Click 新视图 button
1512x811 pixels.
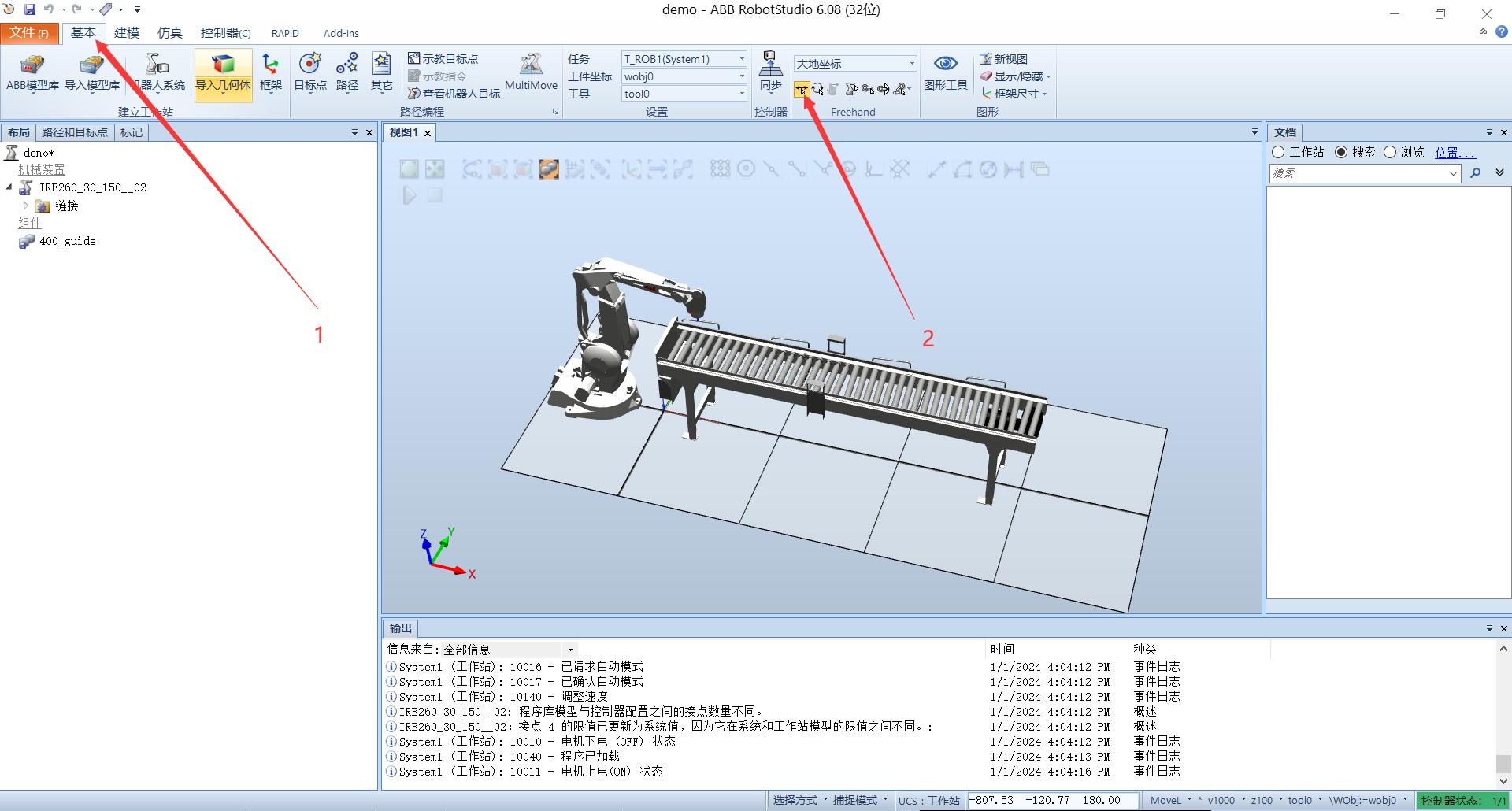click(1003, 59)
